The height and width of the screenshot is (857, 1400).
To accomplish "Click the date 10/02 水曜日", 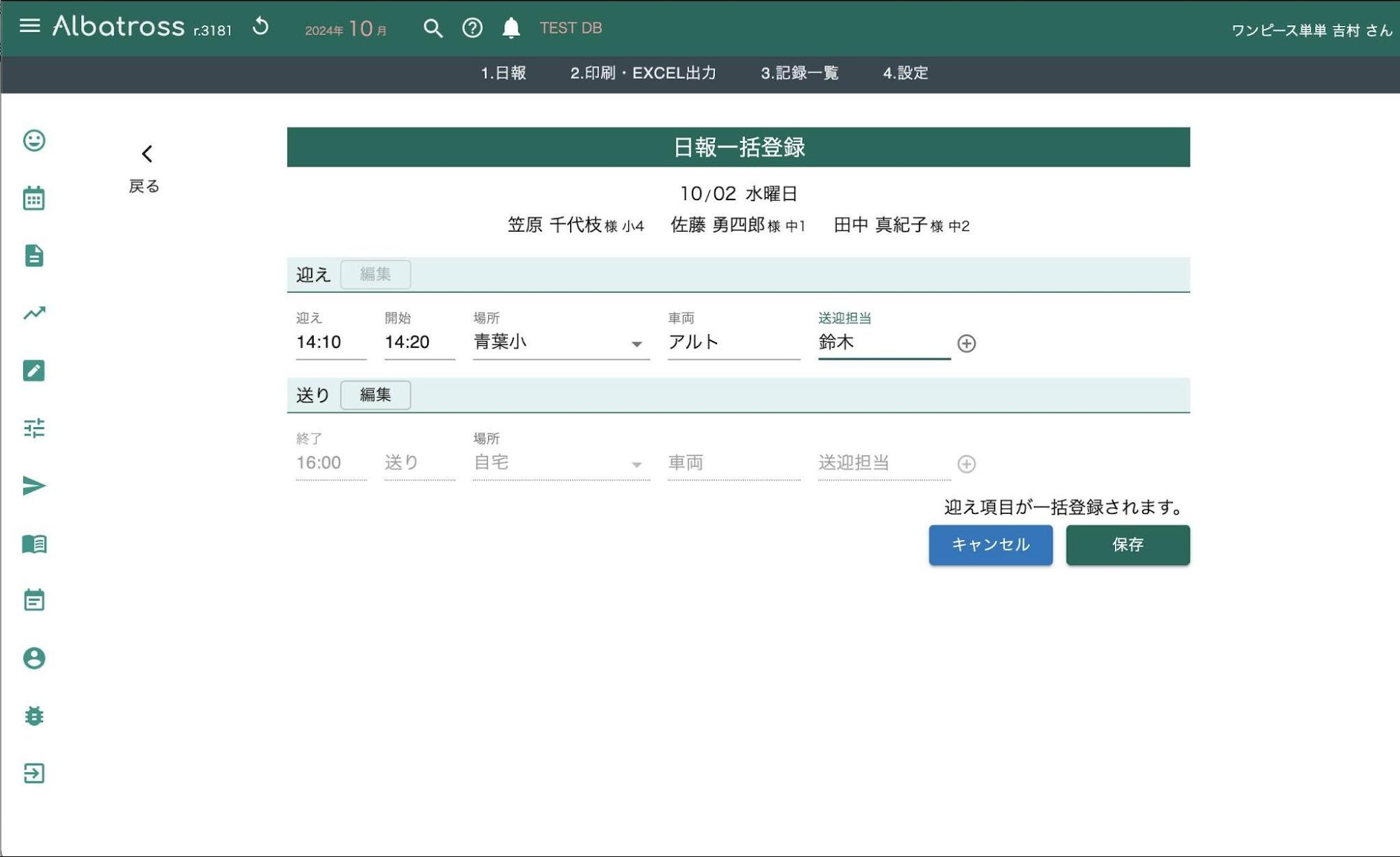I will [x=739, y=193].
